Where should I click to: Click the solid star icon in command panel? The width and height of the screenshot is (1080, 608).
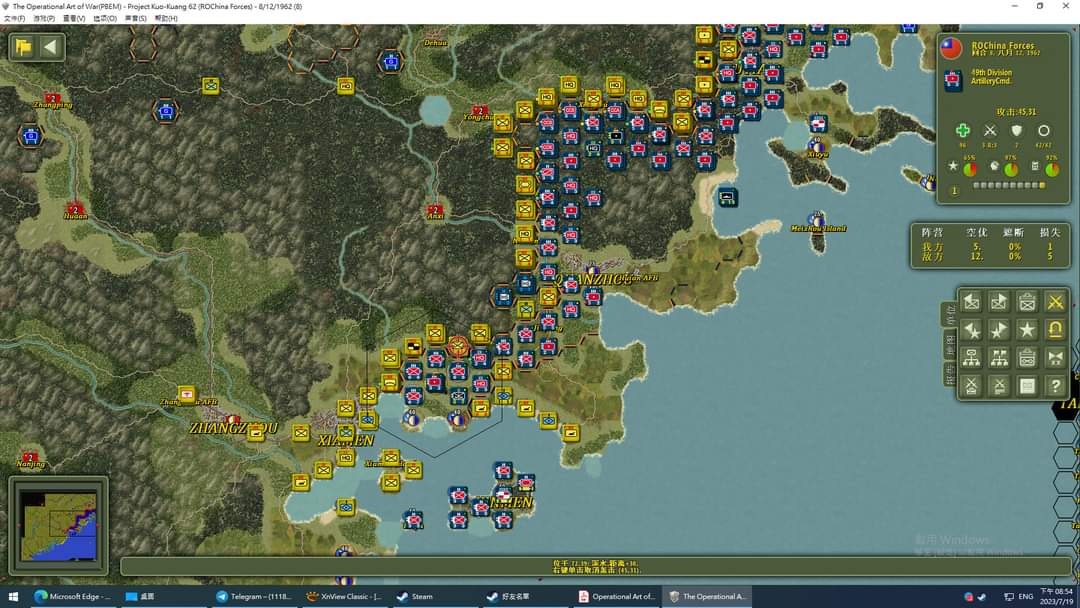point(1026,330)
